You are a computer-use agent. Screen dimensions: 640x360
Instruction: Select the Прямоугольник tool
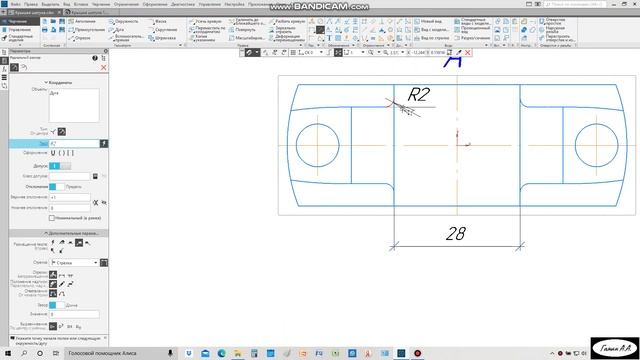87,30
